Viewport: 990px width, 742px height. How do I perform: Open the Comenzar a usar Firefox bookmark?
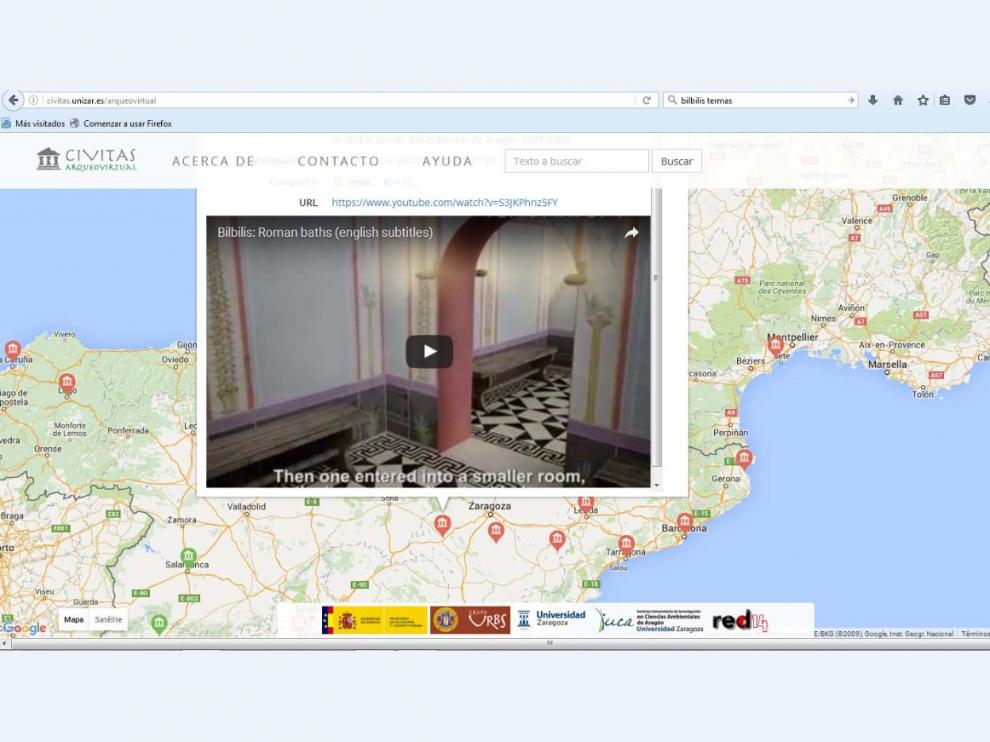121,124
